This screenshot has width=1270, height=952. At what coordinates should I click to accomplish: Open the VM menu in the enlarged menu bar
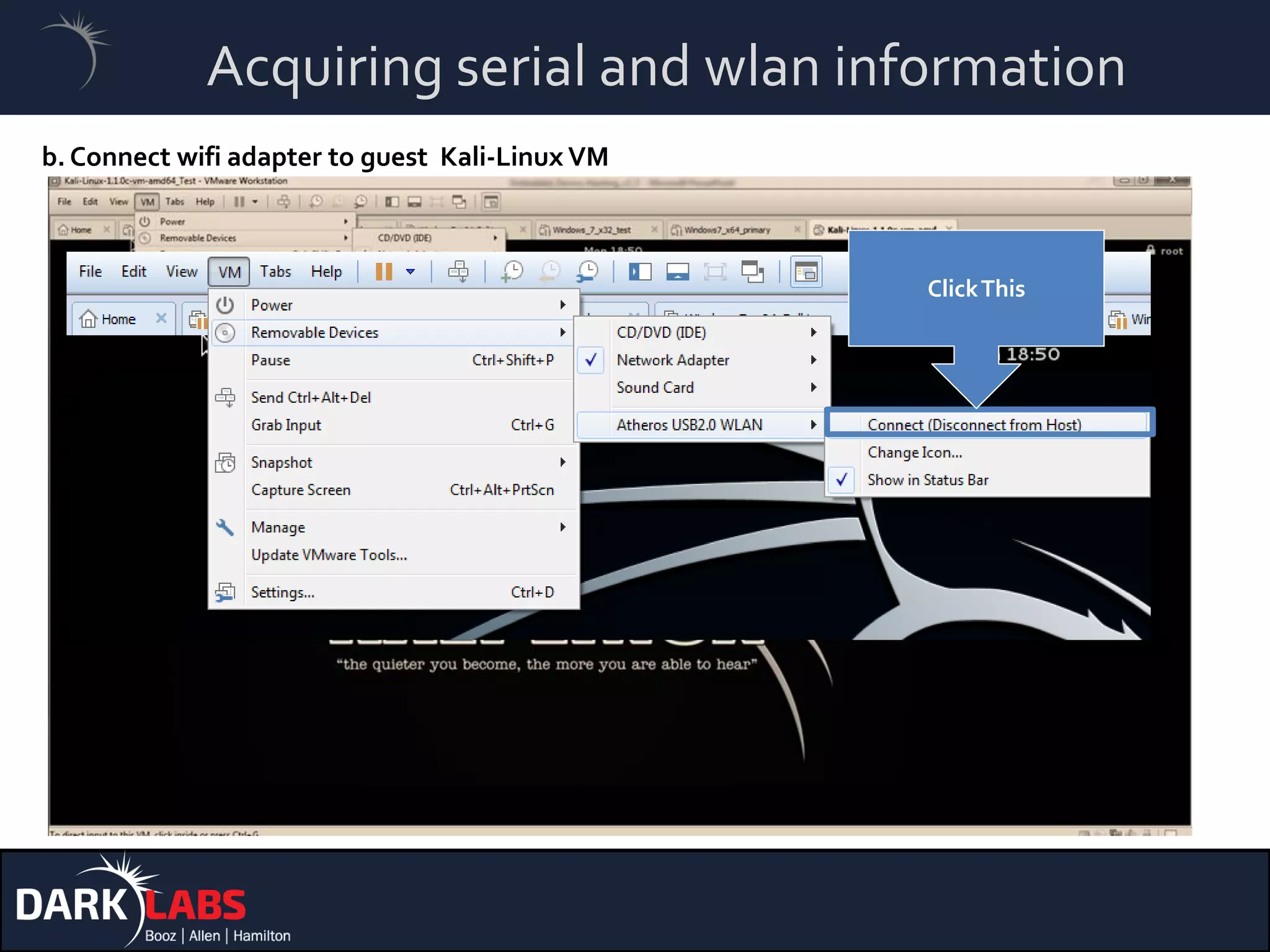click(229, 272)
